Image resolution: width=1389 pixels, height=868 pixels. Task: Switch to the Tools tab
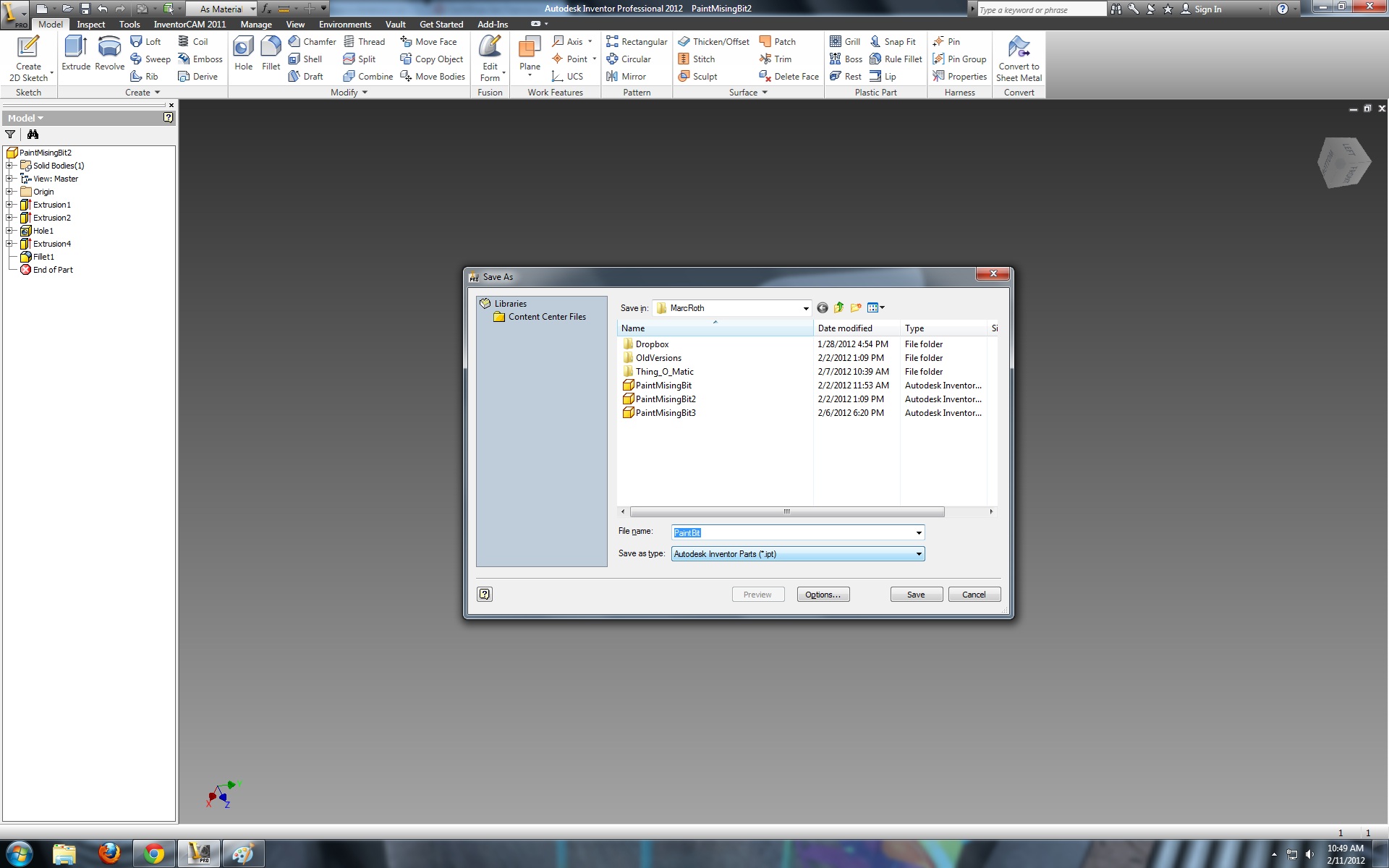pyautogui.click(x=129, y=25)
